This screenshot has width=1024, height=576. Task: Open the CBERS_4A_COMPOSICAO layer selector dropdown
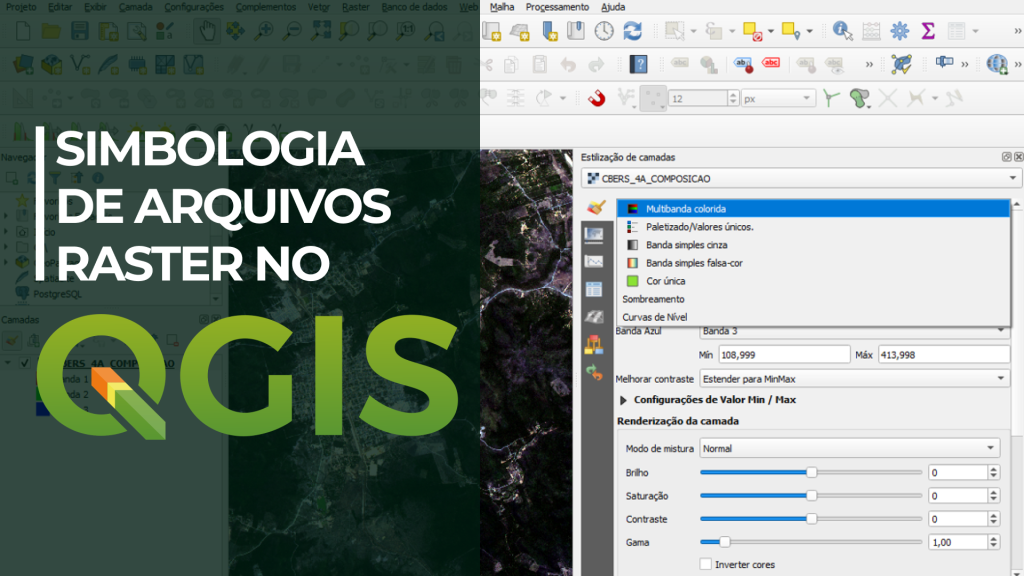point(802,178)
